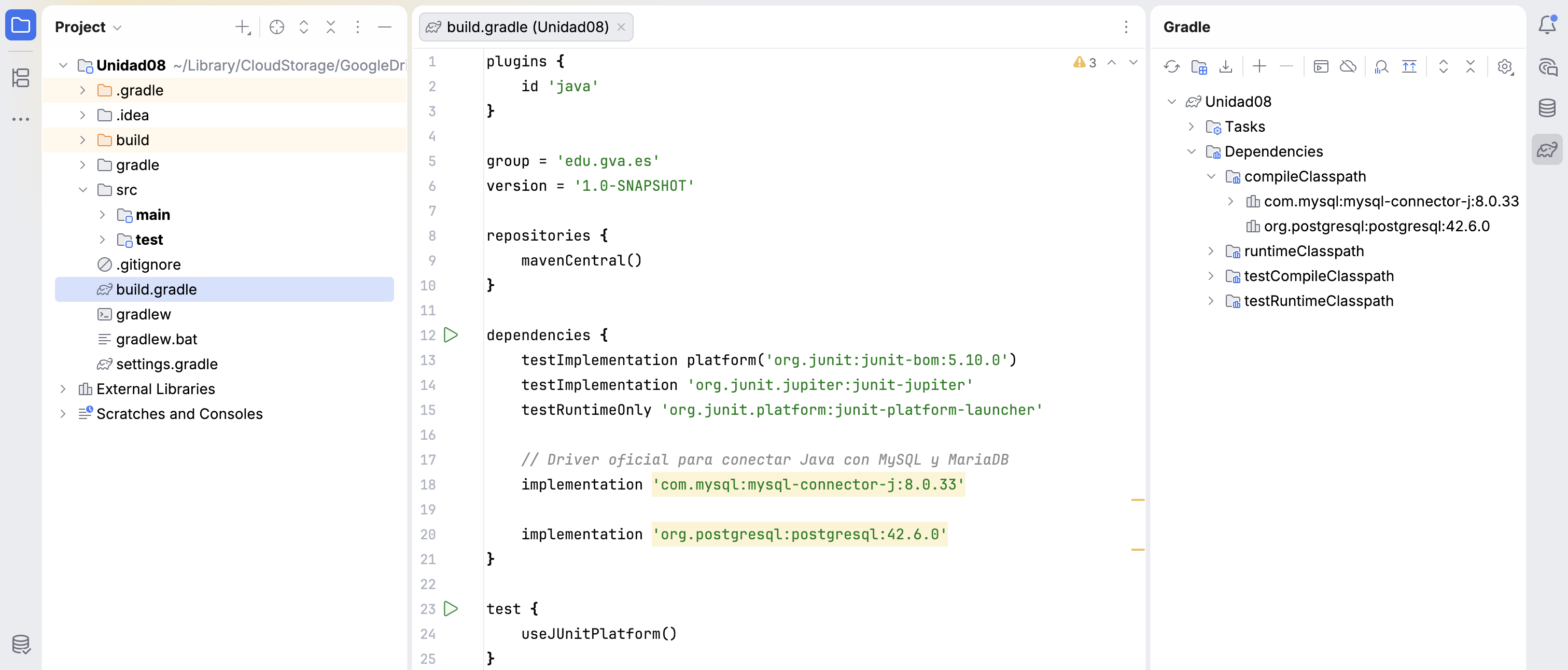The image size is (1568, 670).
Task: Collapse the src folder
Action: (83, 190)
